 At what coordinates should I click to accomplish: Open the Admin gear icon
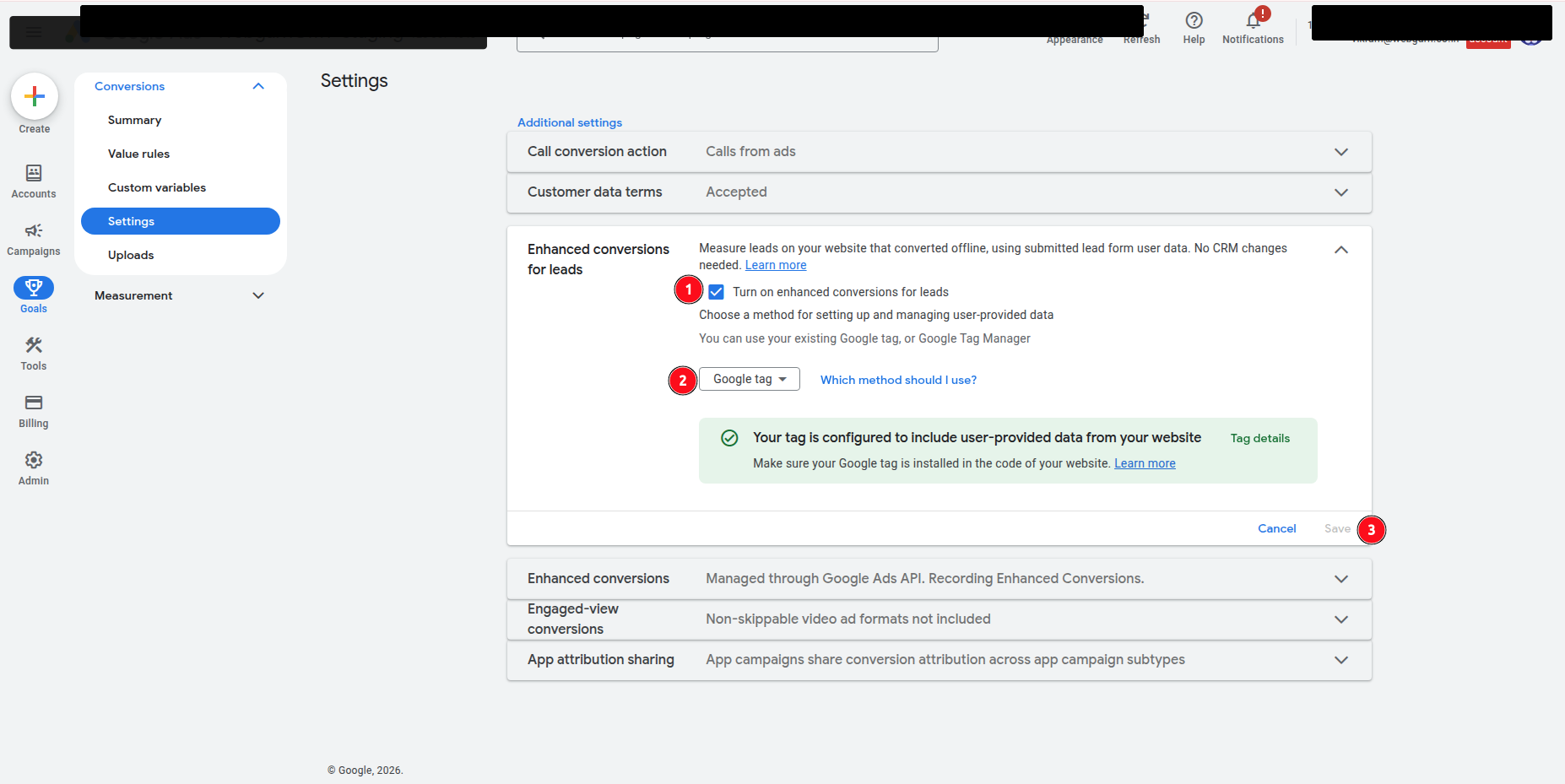coord(34,460)
